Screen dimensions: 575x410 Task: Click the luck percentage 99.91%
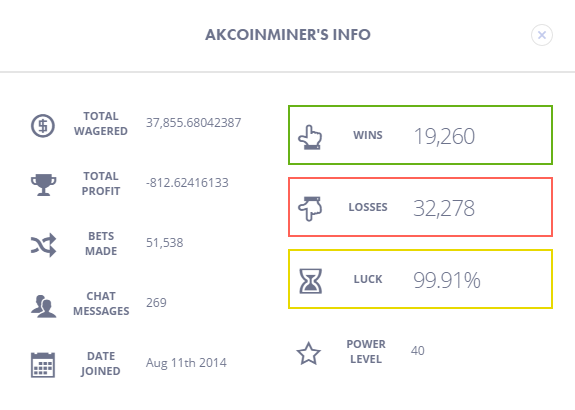(x=447, y=280)
